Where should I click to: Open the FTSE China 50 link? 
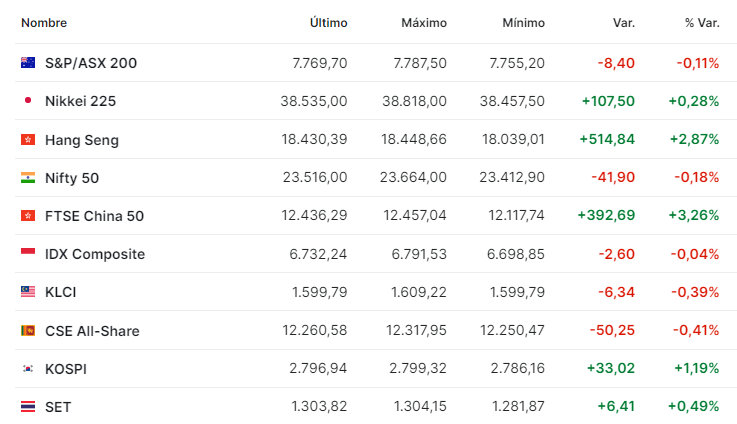(94, 216)
